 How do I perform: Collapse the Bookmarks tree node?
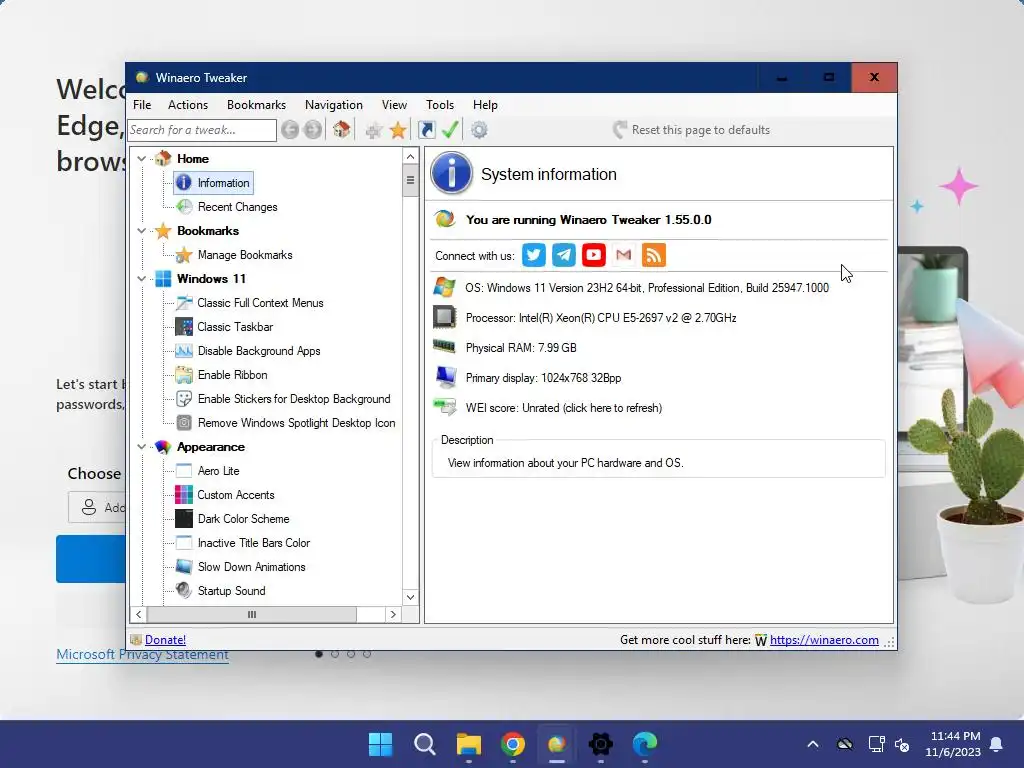[x=142, y=231]
